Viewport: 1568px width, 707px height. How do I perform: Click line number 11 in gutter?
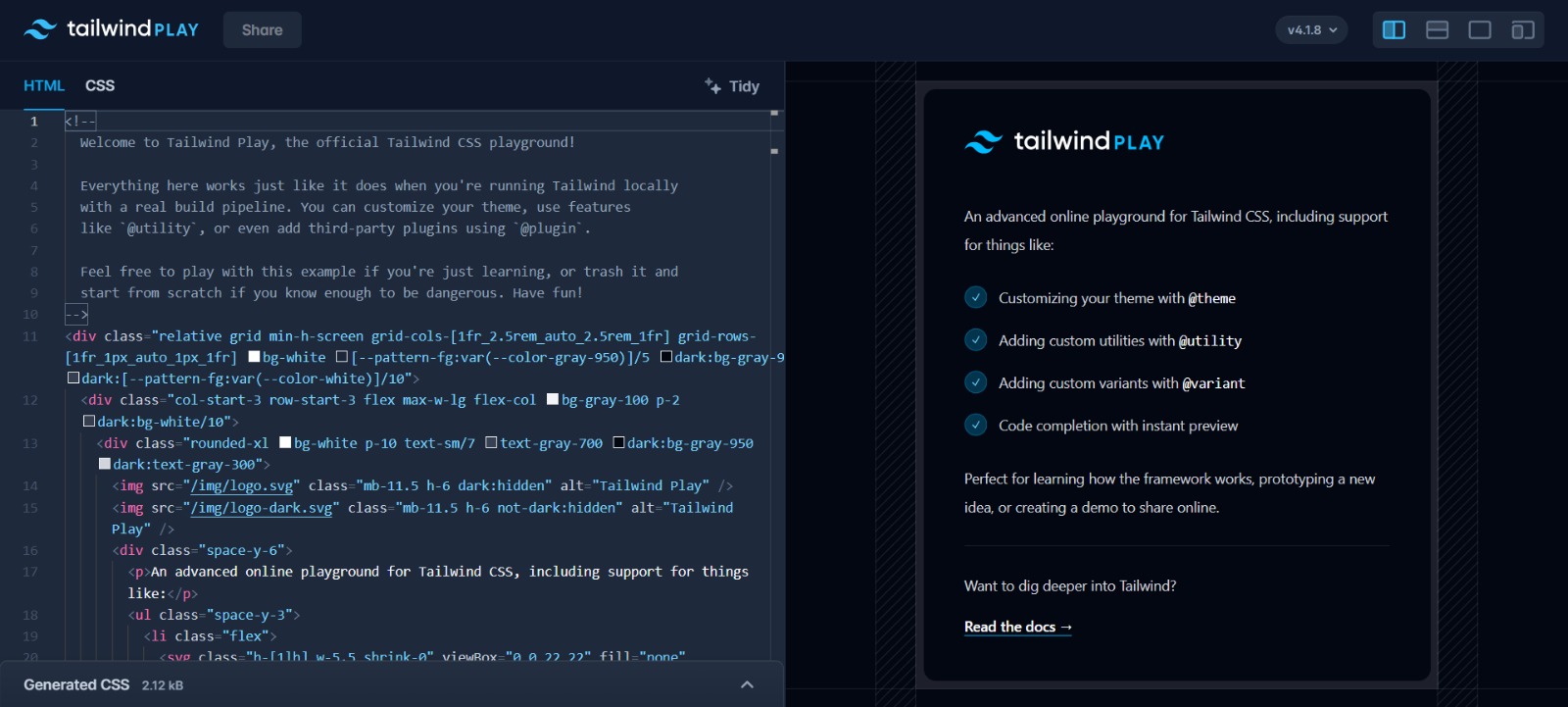click(30, 336)
